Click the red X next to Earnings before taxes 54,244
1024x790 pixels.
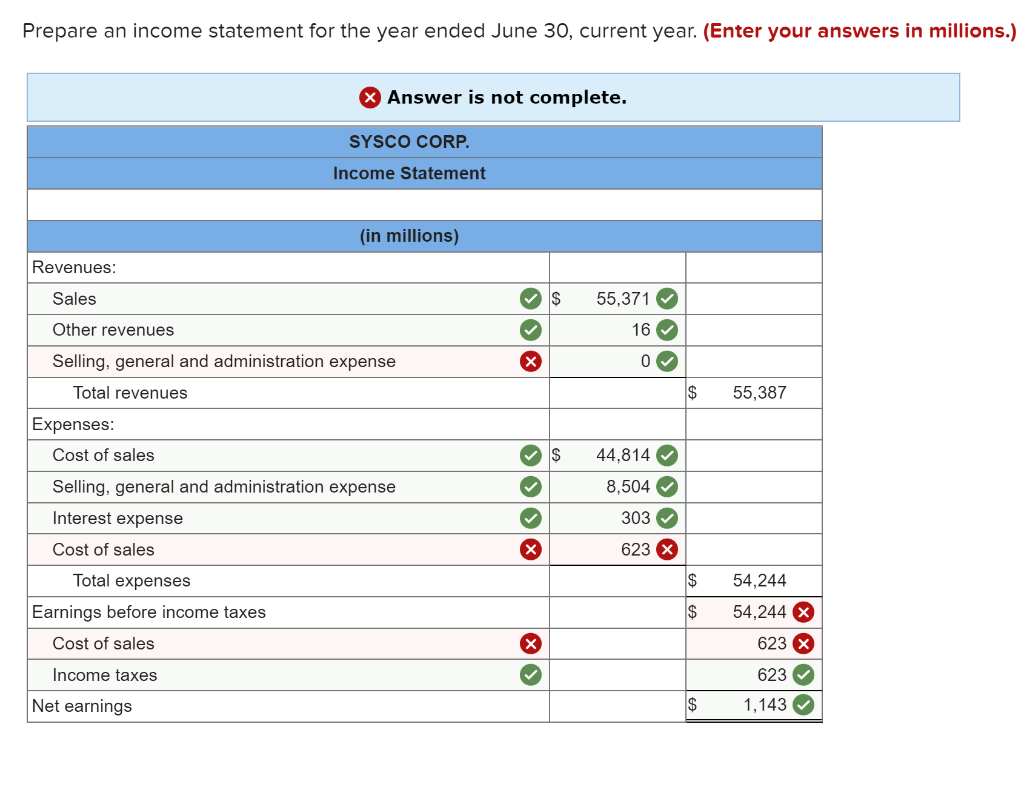803,612
